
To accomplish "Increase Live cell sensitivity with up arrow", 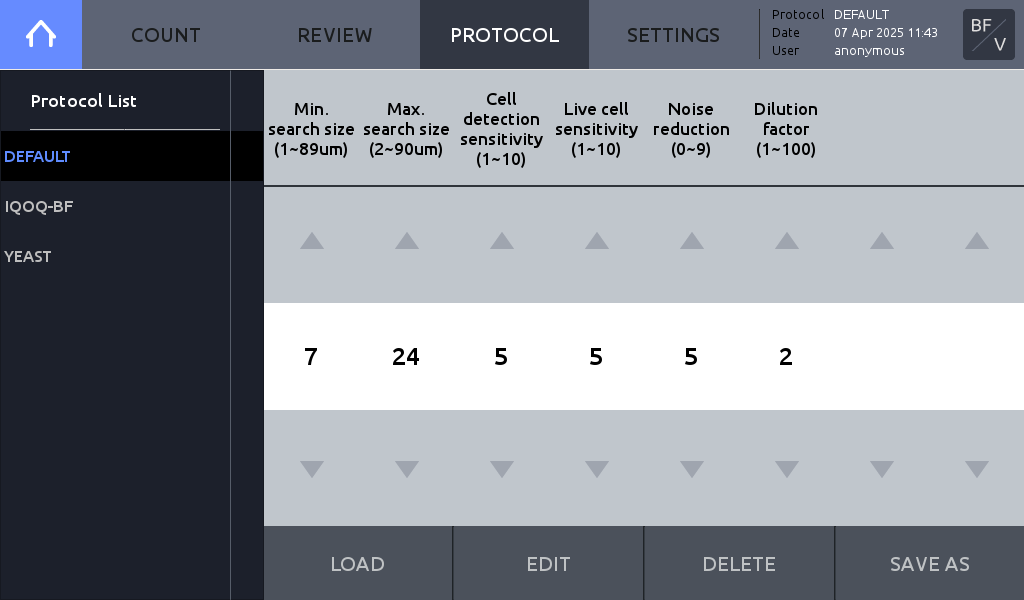I will pyautogui.click(x=597, y=241).
